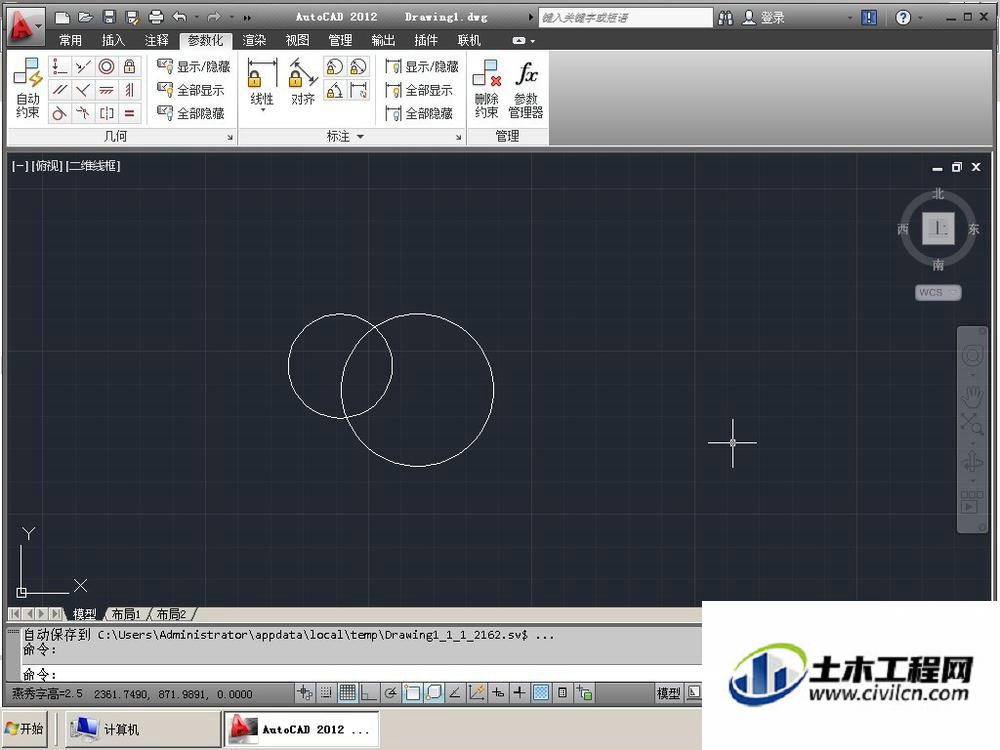
Task: Switch to the 注释 ribbon tab
Action: tap(156, 40)
